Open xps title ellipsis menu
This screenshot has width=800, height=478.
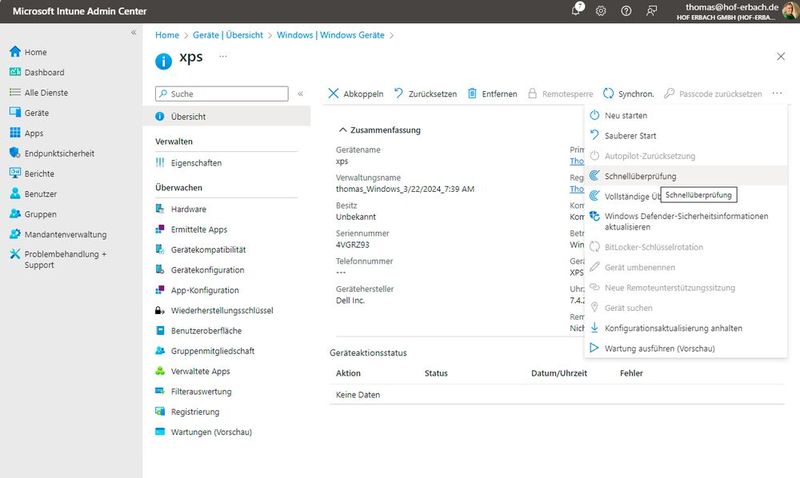pyautogui.click(x=223, y=57)
